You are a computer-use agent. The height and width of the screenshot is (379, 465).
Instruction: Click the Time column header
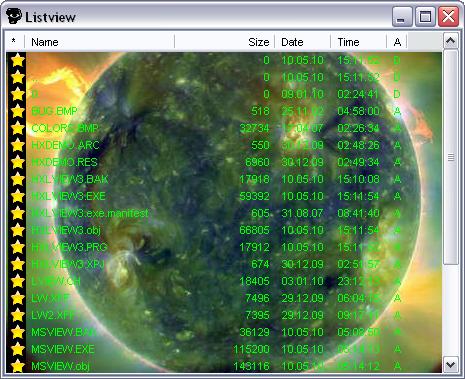pyautogui.click(x=359, y=42)
